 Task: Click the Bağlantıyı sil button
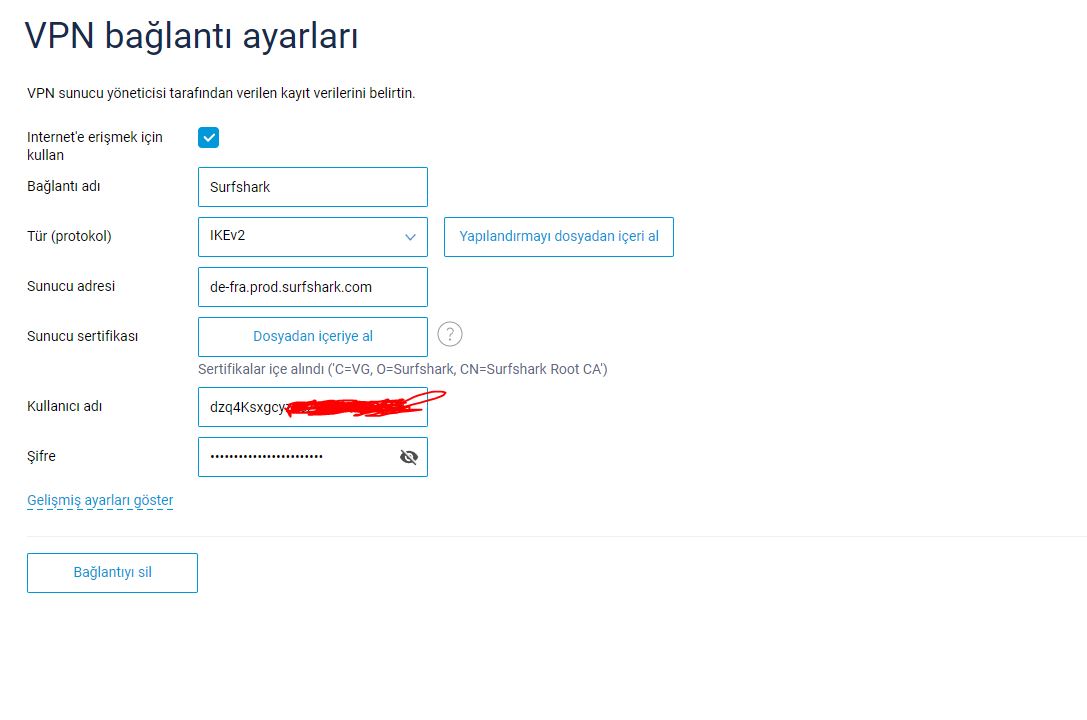pos(112,573)
